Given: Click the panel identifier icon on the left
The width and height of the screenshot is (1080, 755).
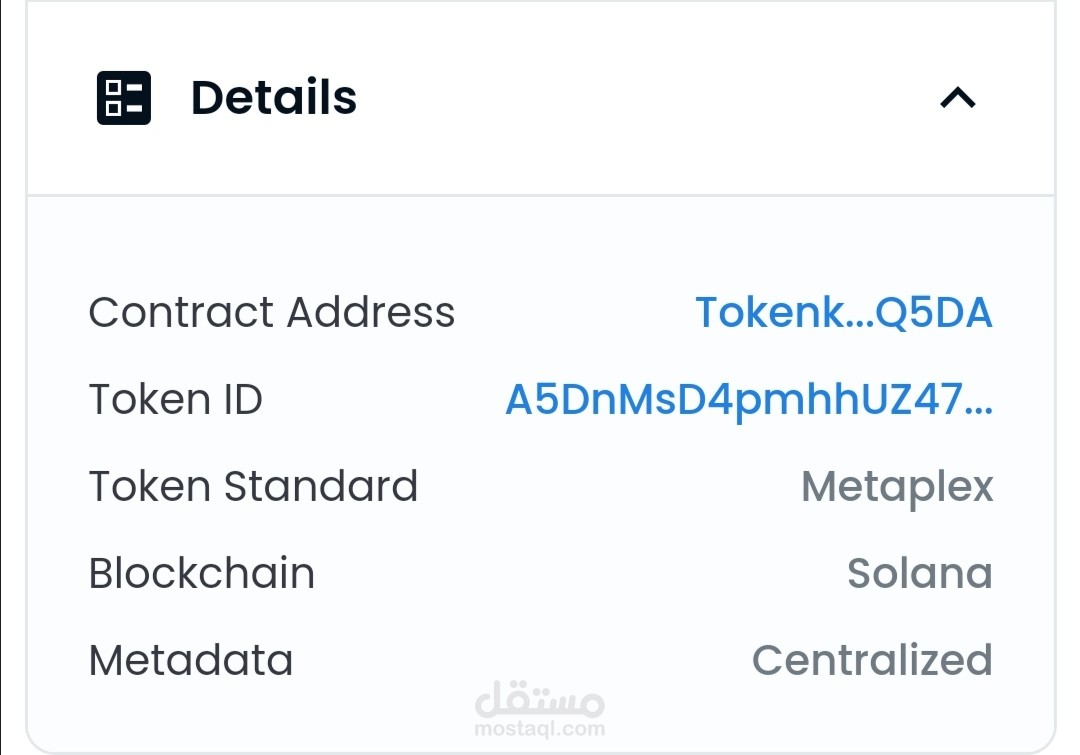Looking at the screenshot, I should [x=122, y=98].
